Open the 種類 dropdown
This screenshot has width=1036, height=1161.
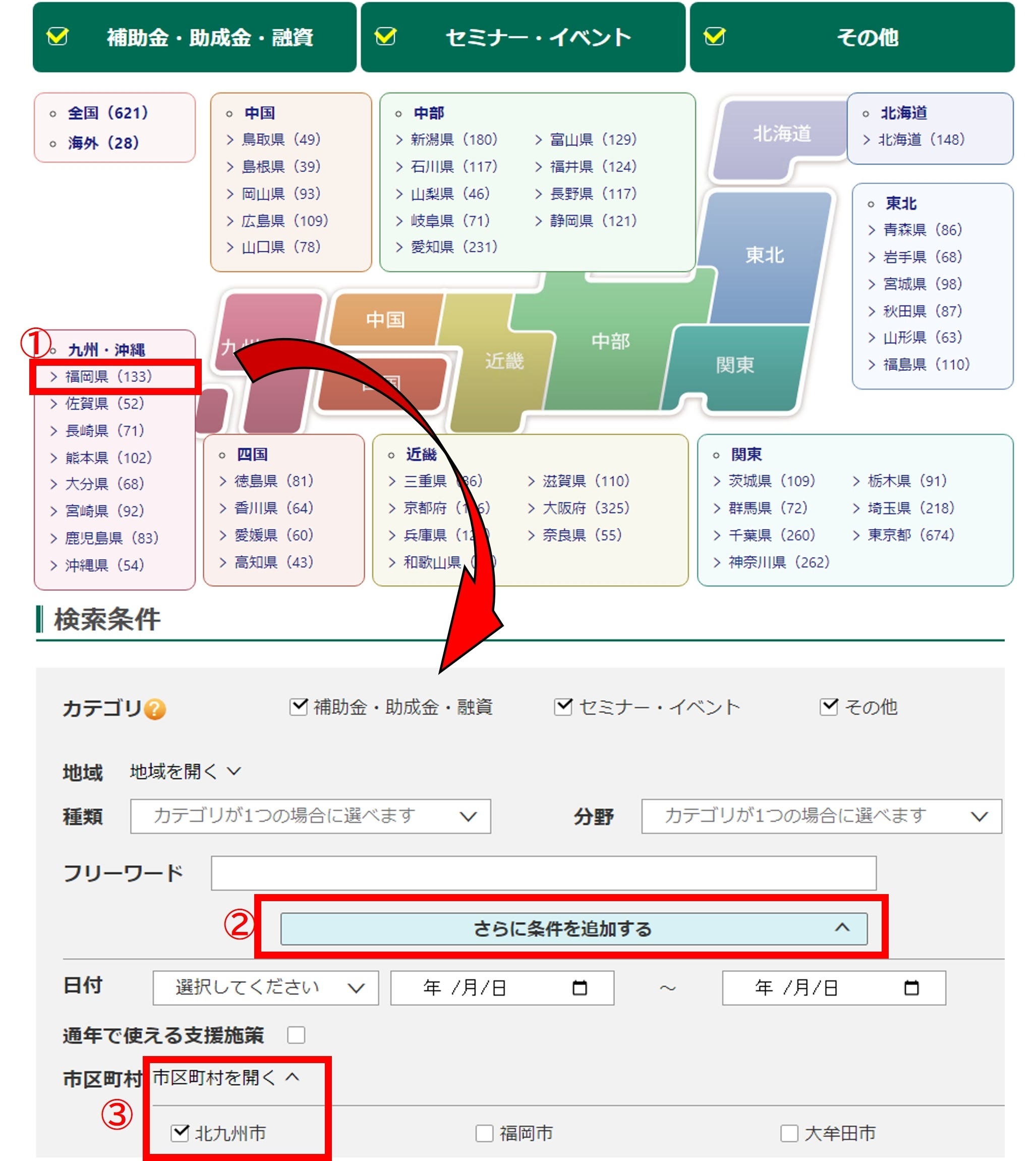[x=310, y=816]
